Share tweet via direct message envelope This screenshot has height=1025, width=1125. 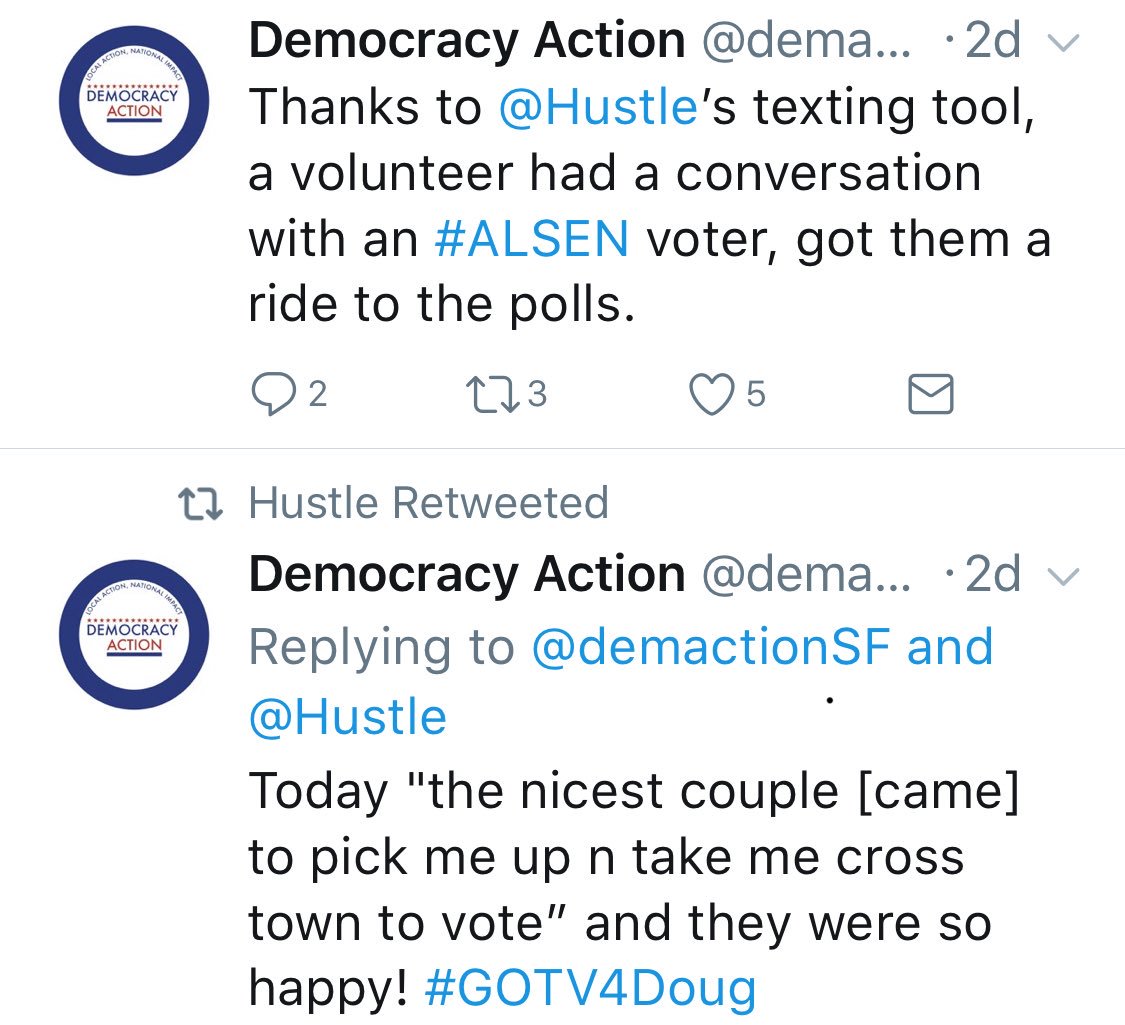[x=930, y=396]
